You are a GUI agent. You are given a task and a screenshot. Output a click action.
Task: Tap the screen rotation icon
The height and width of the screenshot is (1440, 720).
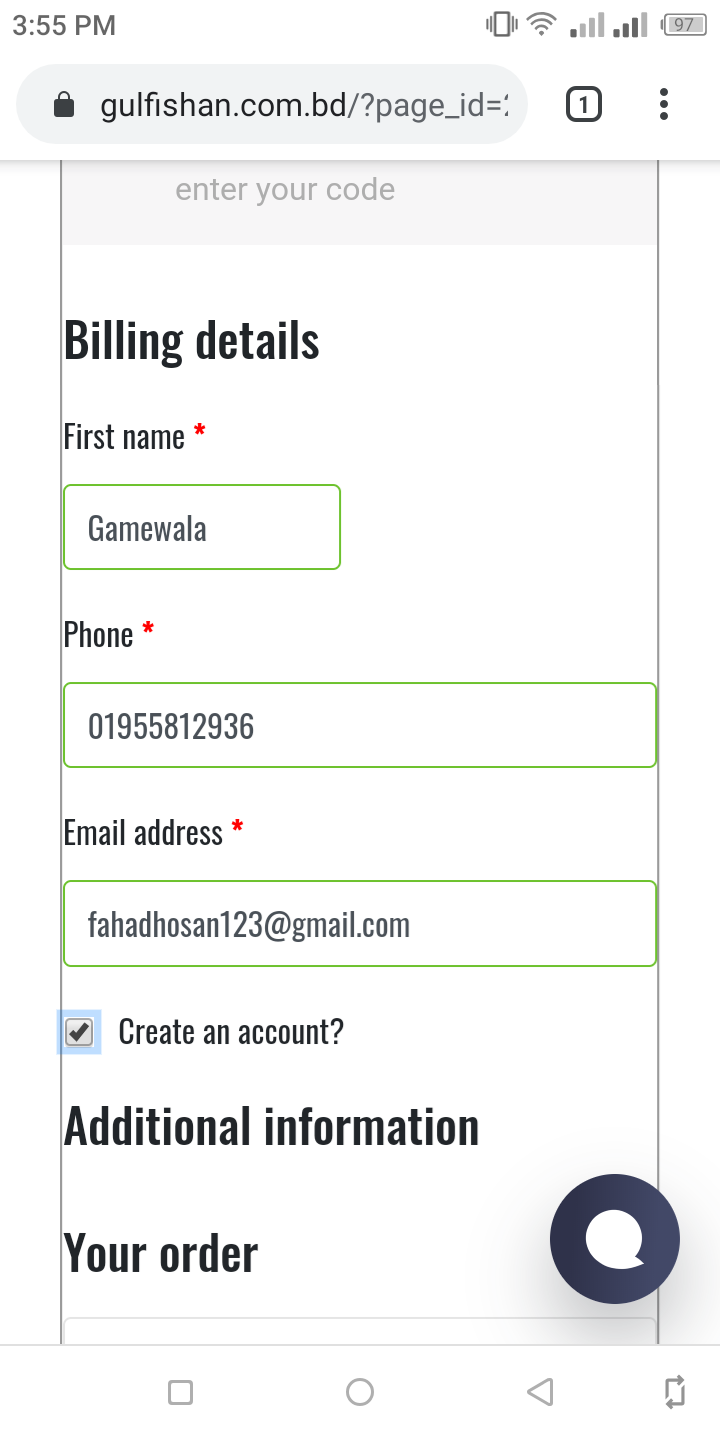(x=675, y=1392)
